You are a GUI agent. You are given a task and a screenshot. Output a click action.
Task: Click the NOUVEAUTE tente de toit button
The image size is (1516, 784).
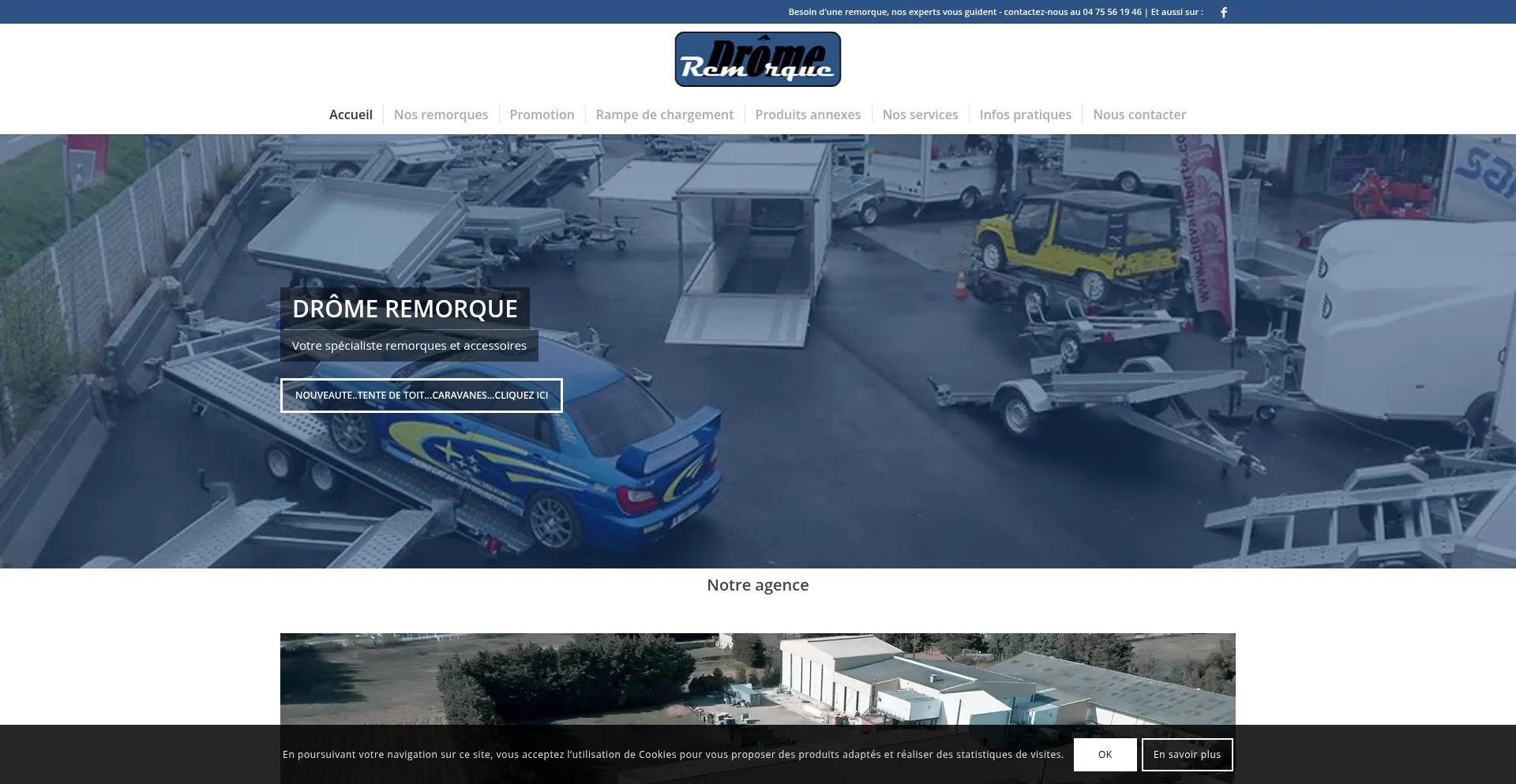pyautogui.click(x=421, y=396)
